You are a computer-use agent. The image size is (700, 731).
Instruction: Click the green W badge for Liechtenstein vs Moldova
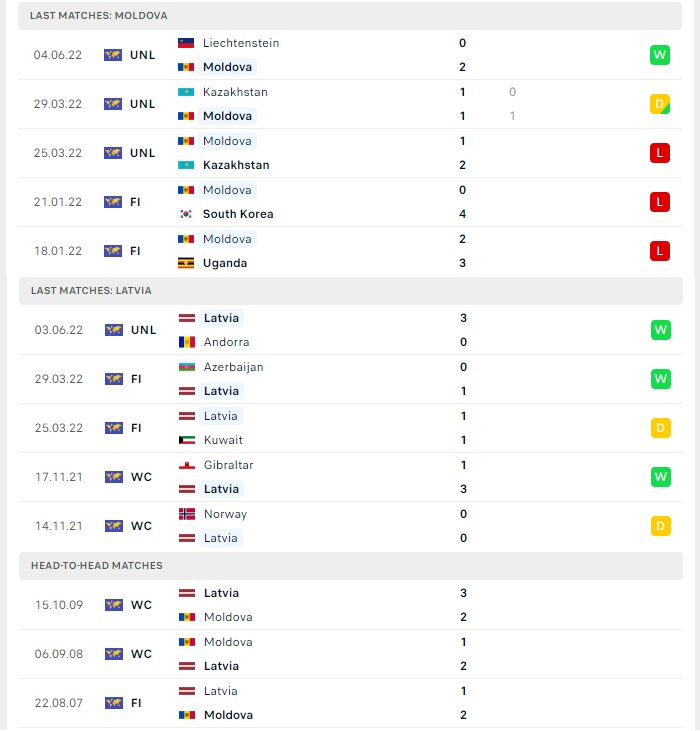659,55
